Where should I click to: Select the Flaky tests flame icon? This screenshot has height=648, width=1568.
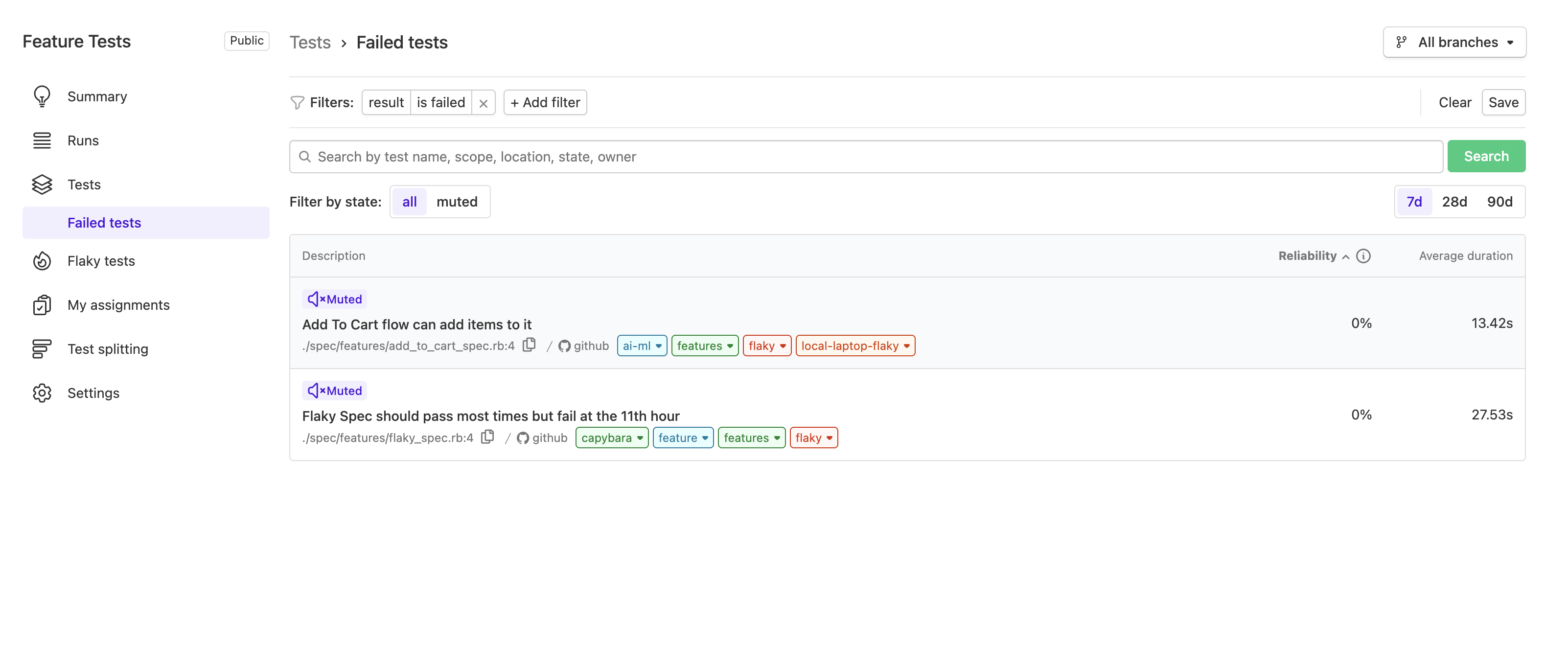(42, 261)
